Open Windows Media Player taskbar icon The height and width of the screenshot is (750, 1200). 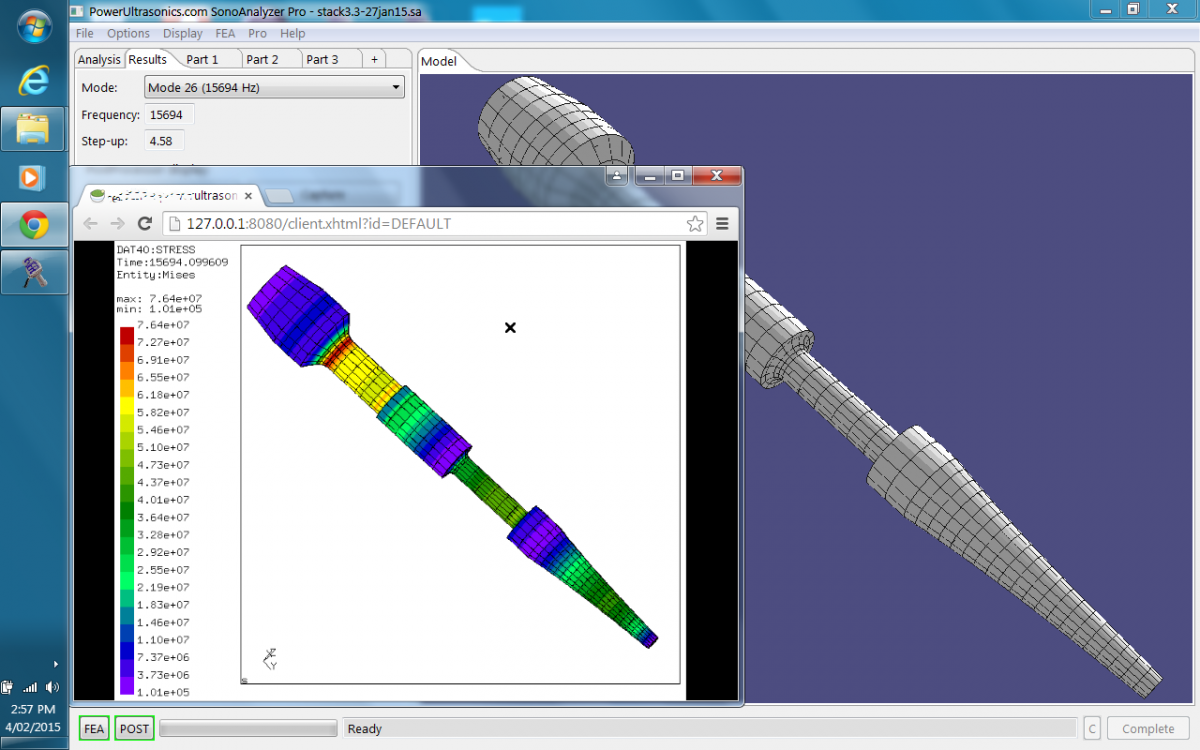[x=34, y=177]
